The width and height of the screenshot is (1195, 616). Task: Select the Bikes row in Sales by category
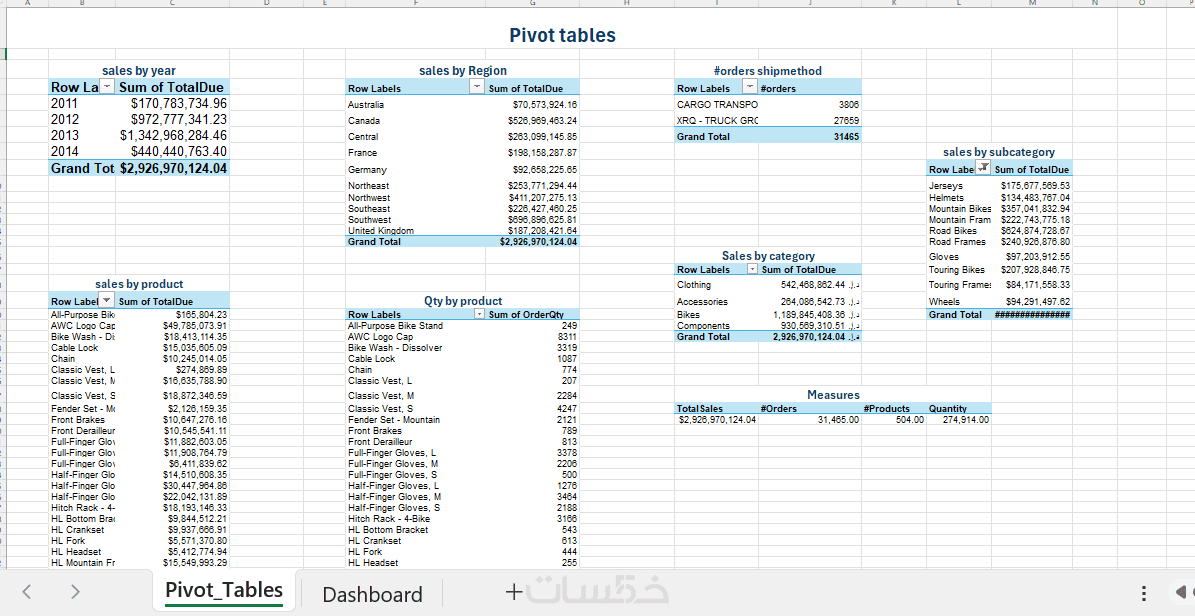769,314
